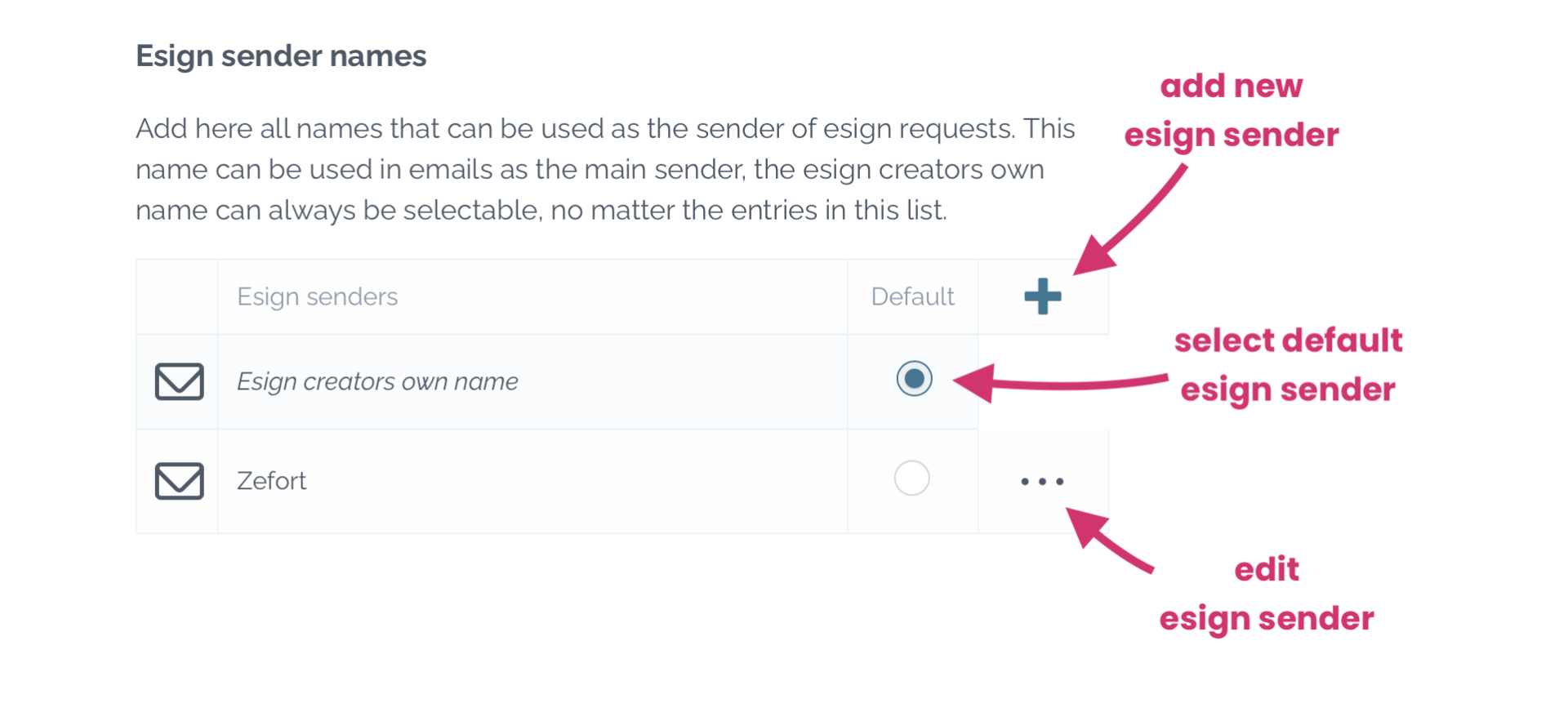This screenshot has height=721, width=1568.
Task: Click the Esign sender names heading
Action: pyautogui.click(x=280, y=56)
